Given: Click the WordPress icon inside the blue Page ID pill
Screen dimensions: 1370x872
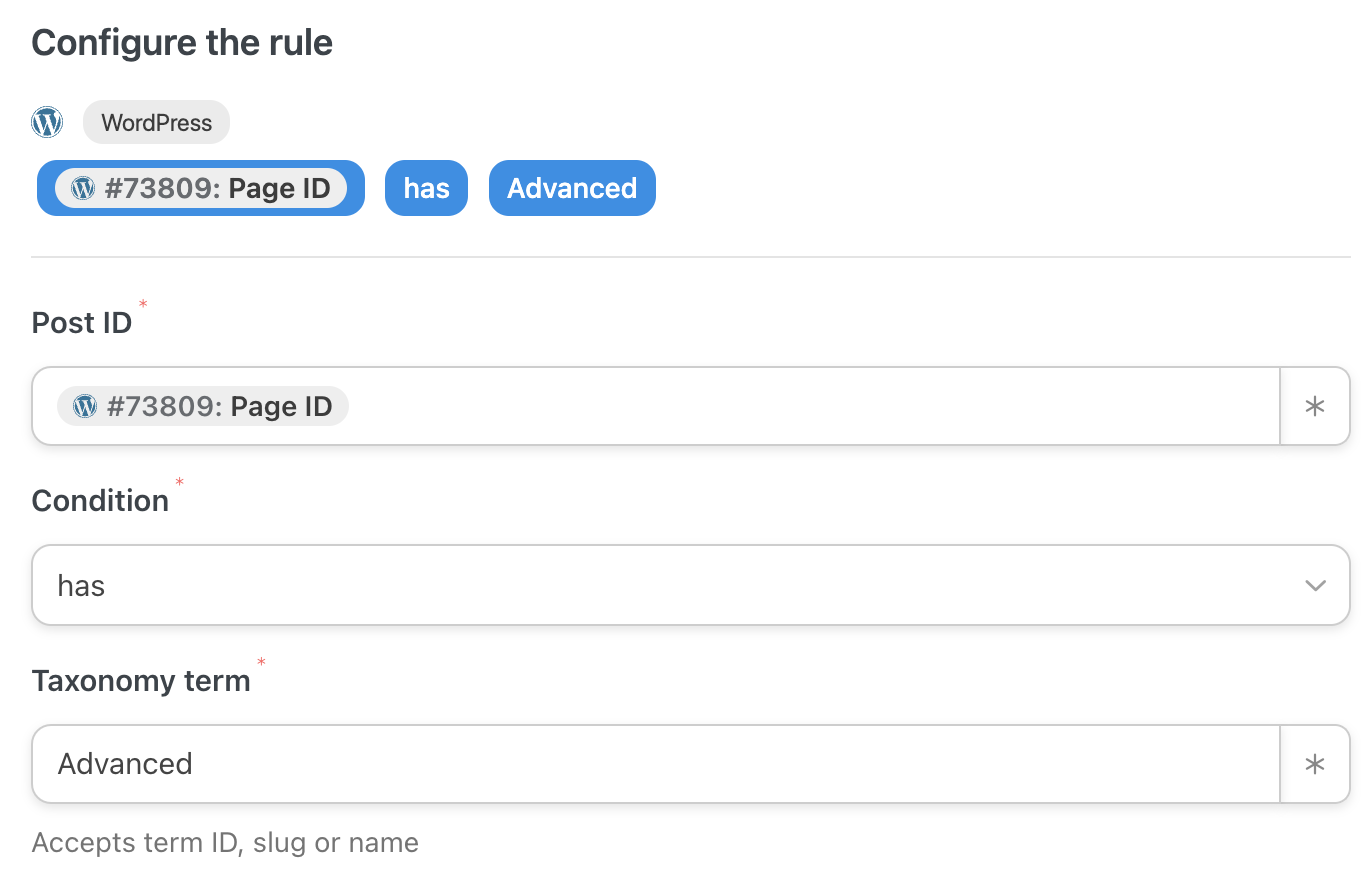Looking at the screenshot, I should point(83,188).
